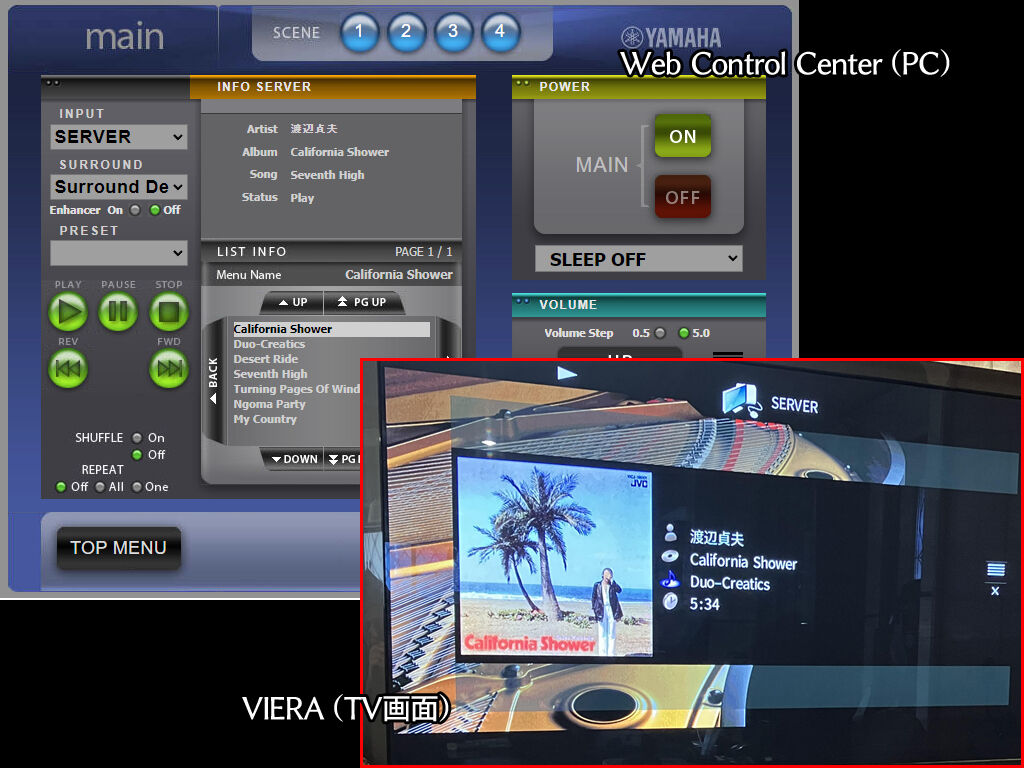Image resolution: width=1024 pixels, height=768 pixels.
Task: Click the PG UP list button
Action: click(x=362, y=302)
